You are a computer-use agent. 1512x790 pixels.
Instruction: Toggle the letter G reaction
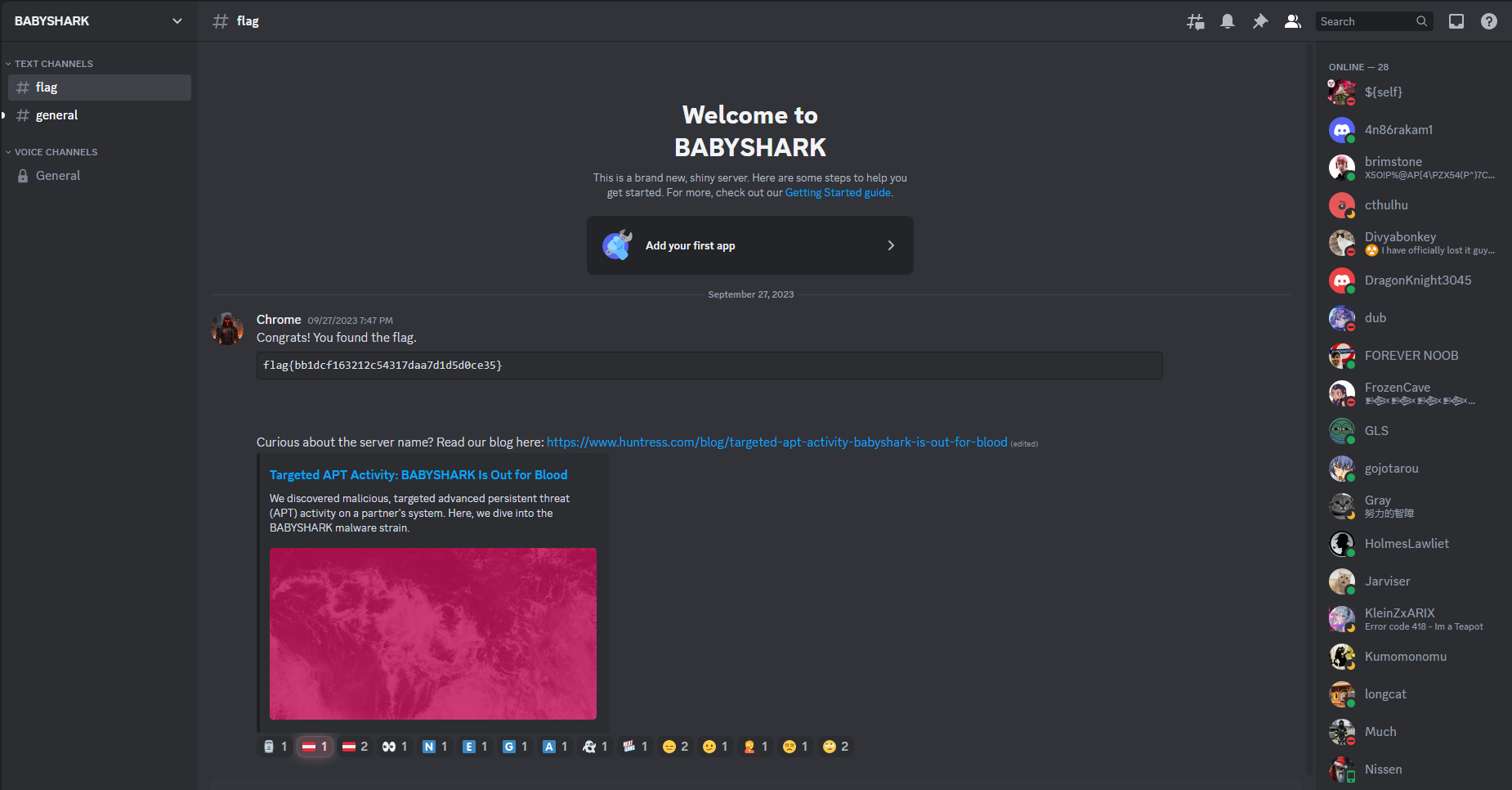pos(515,747)
